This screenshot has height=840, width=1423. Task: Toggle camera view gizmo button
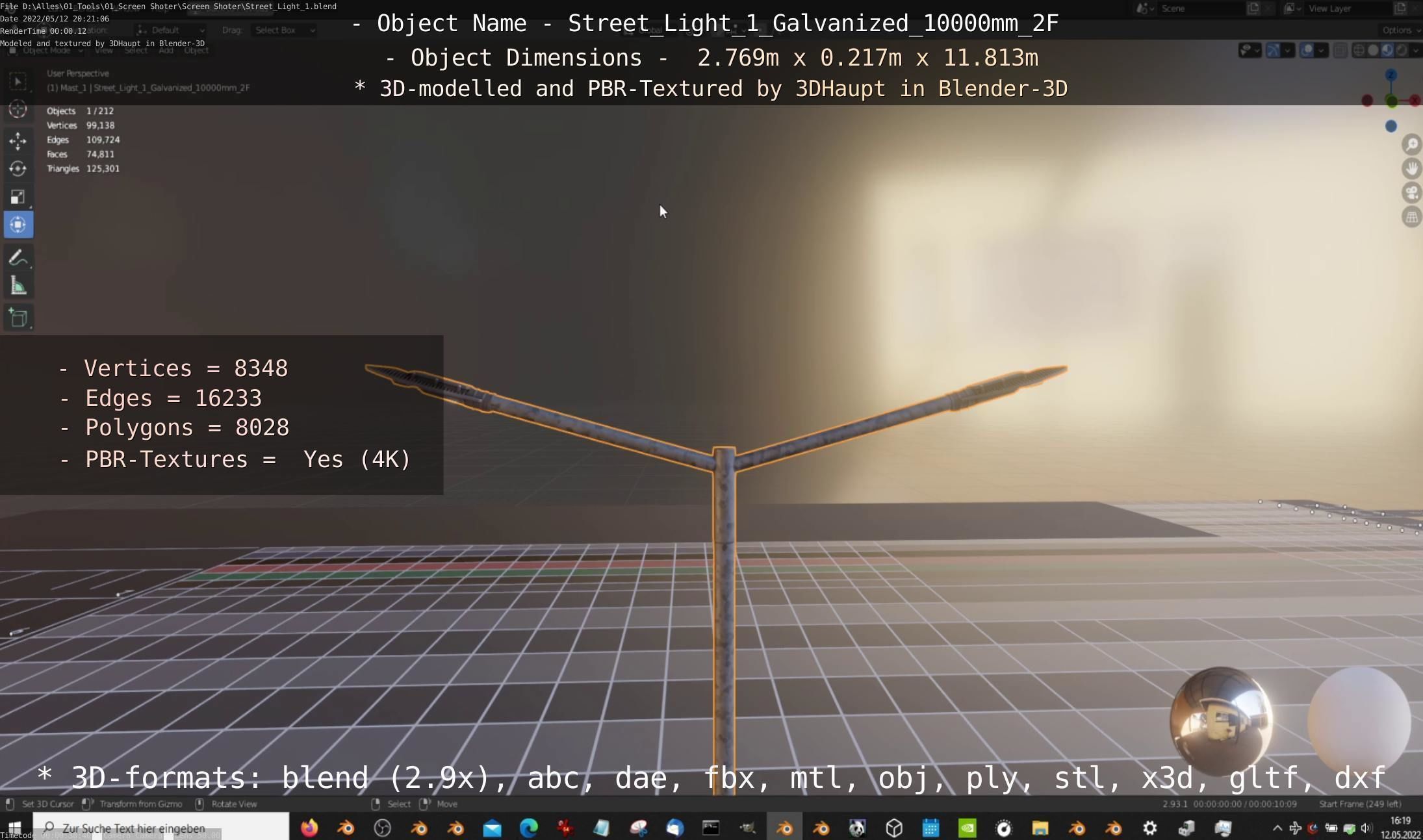[1411, 193]
